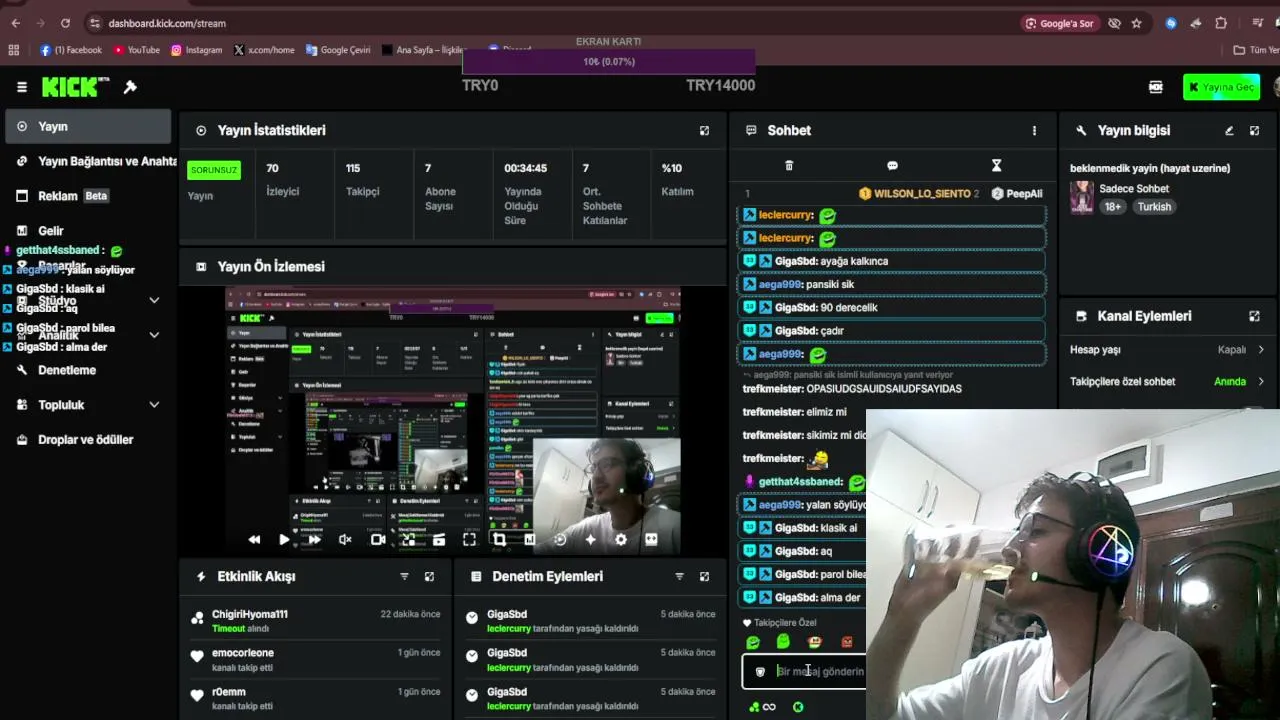Open Droplar ve ödüller sidebar item

pyautogui.click(x=87, y=440)
